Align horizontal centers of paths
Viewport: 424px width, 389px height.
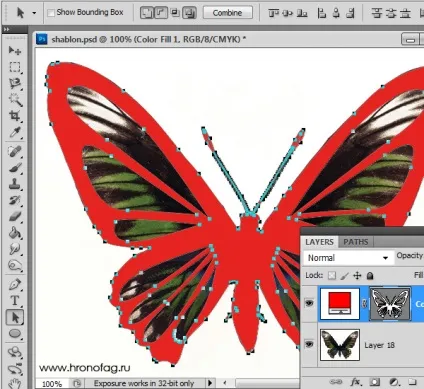pos(336,13)
